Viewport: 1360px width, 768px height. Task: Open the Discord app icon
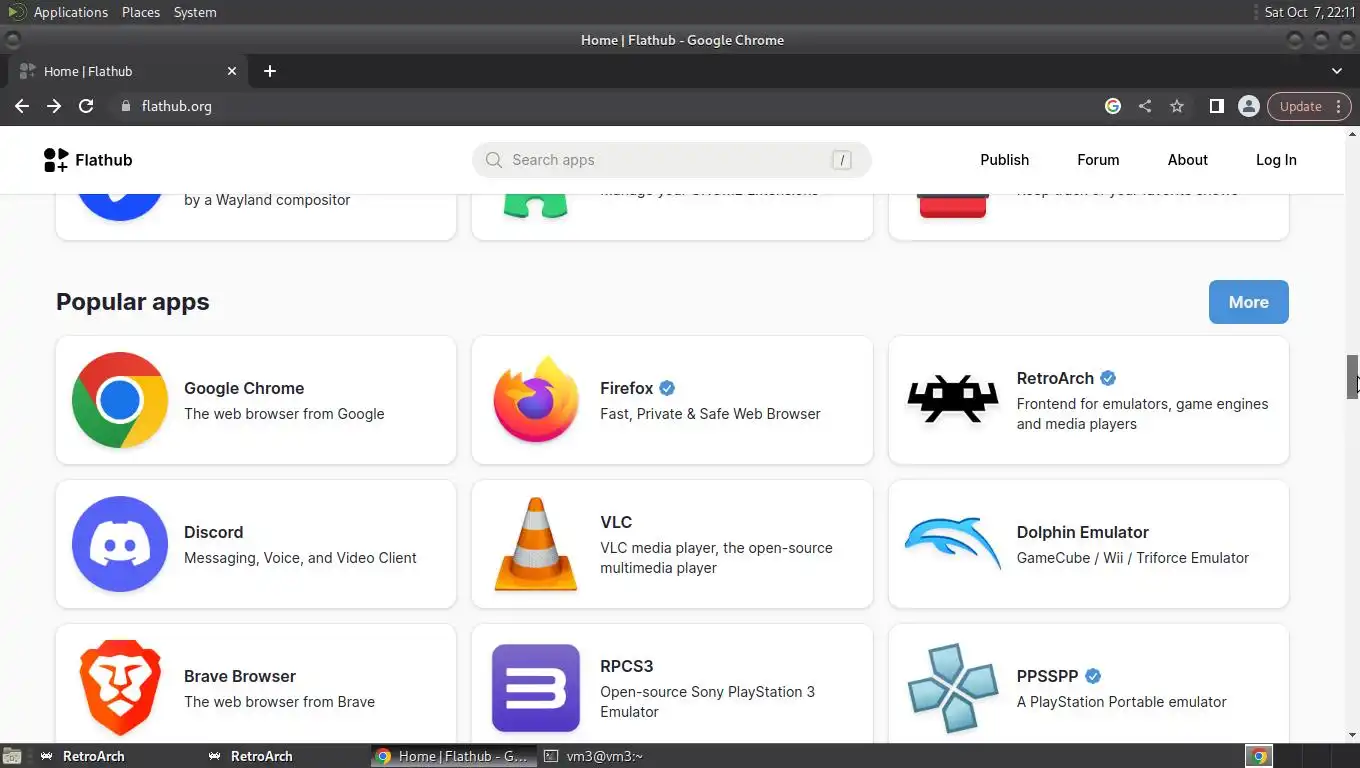click(120, 544)
